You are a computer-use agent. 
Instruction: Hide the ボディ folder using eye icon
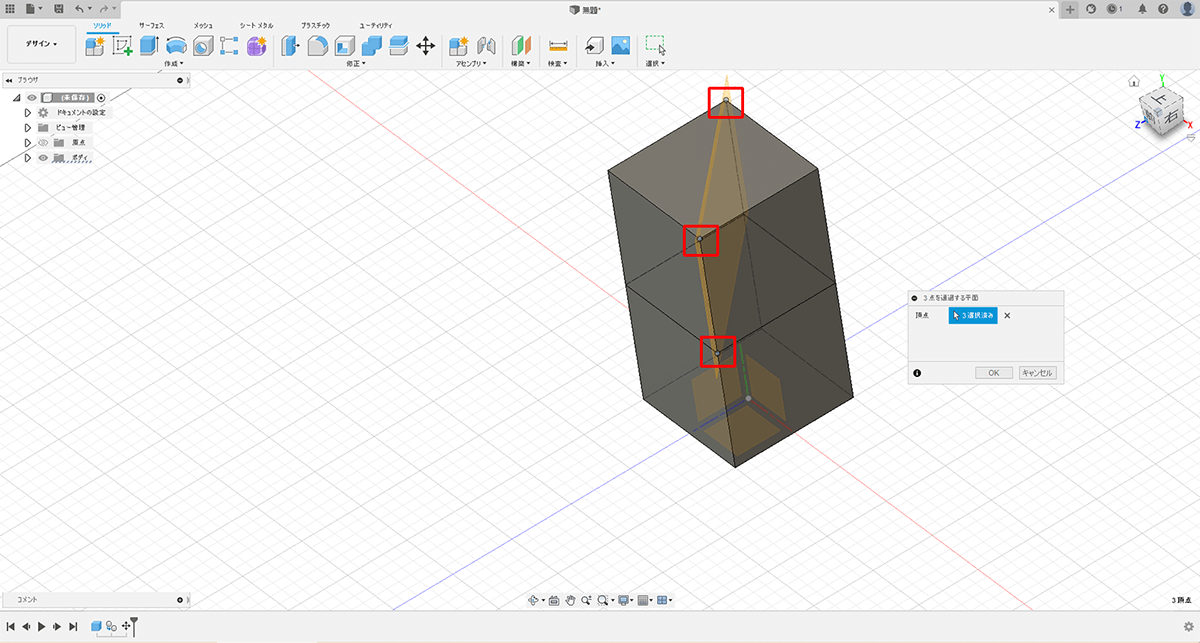point(43,158)
